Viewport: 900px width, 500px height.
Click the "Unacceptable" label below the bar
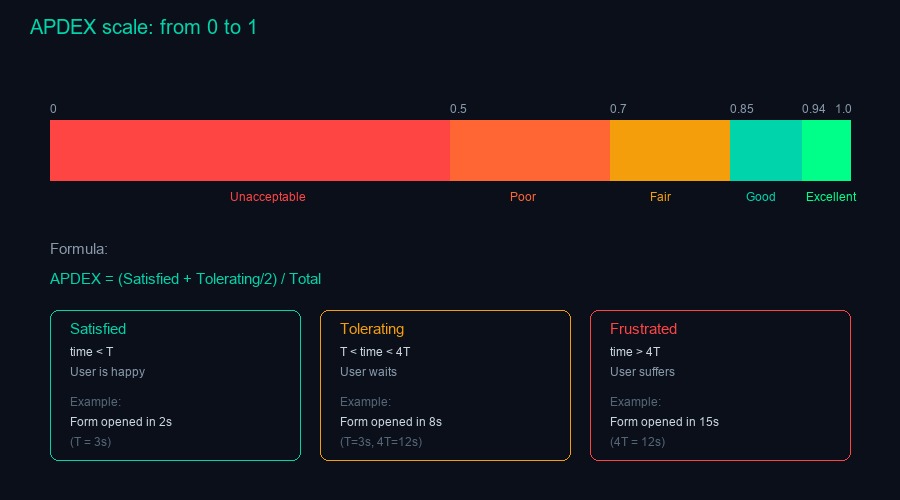pos(267,197)
